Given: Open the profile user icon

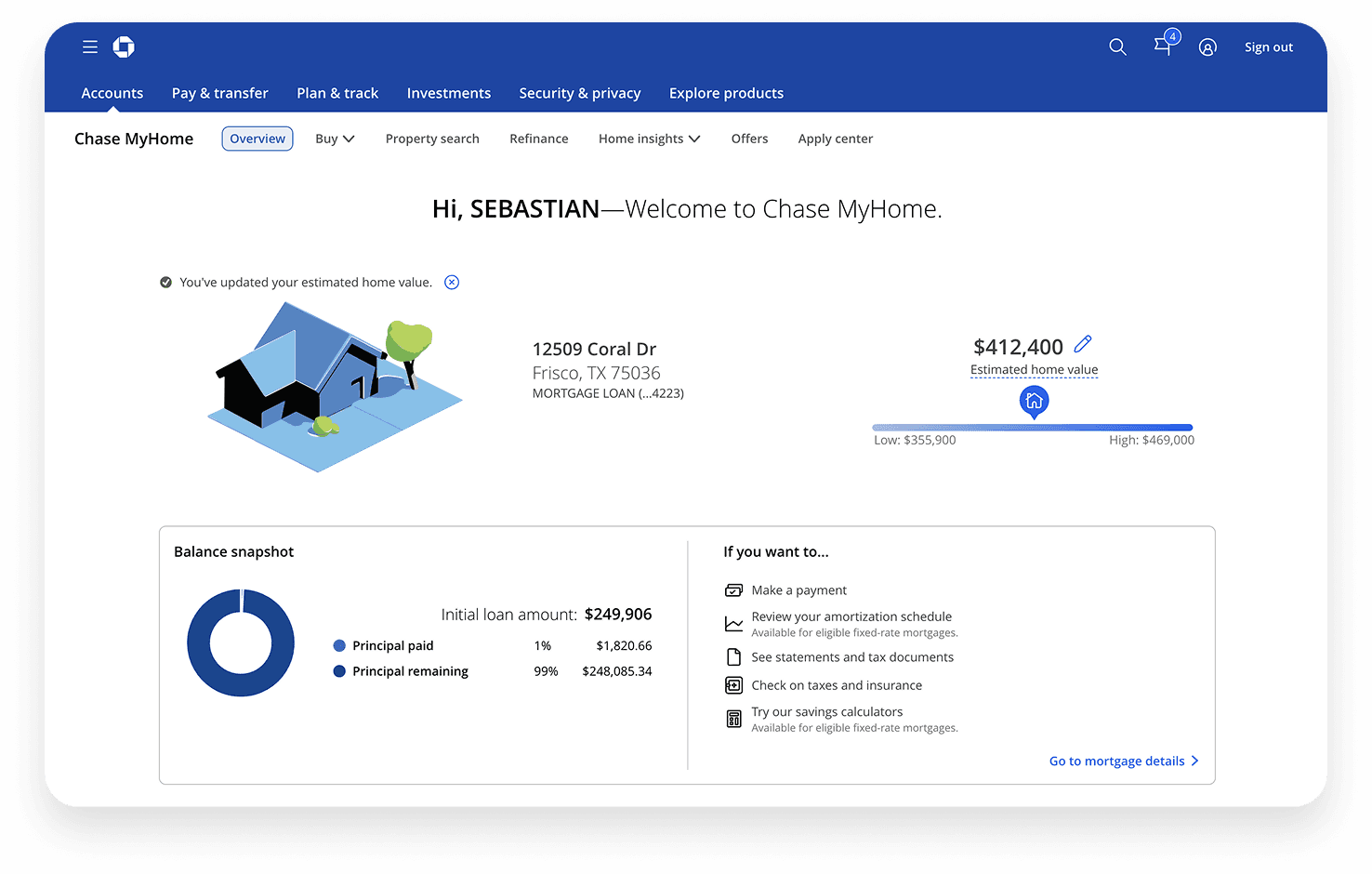Looking at the screenshot, I should tap(1207, 47).
